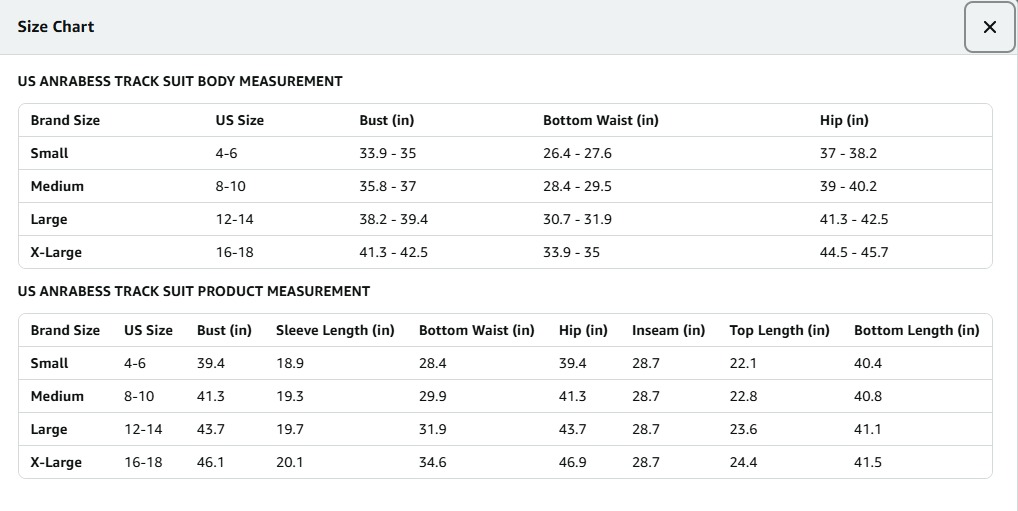
Task: Select the Track Suit Product Measurement heading
Action: point(194,291)
